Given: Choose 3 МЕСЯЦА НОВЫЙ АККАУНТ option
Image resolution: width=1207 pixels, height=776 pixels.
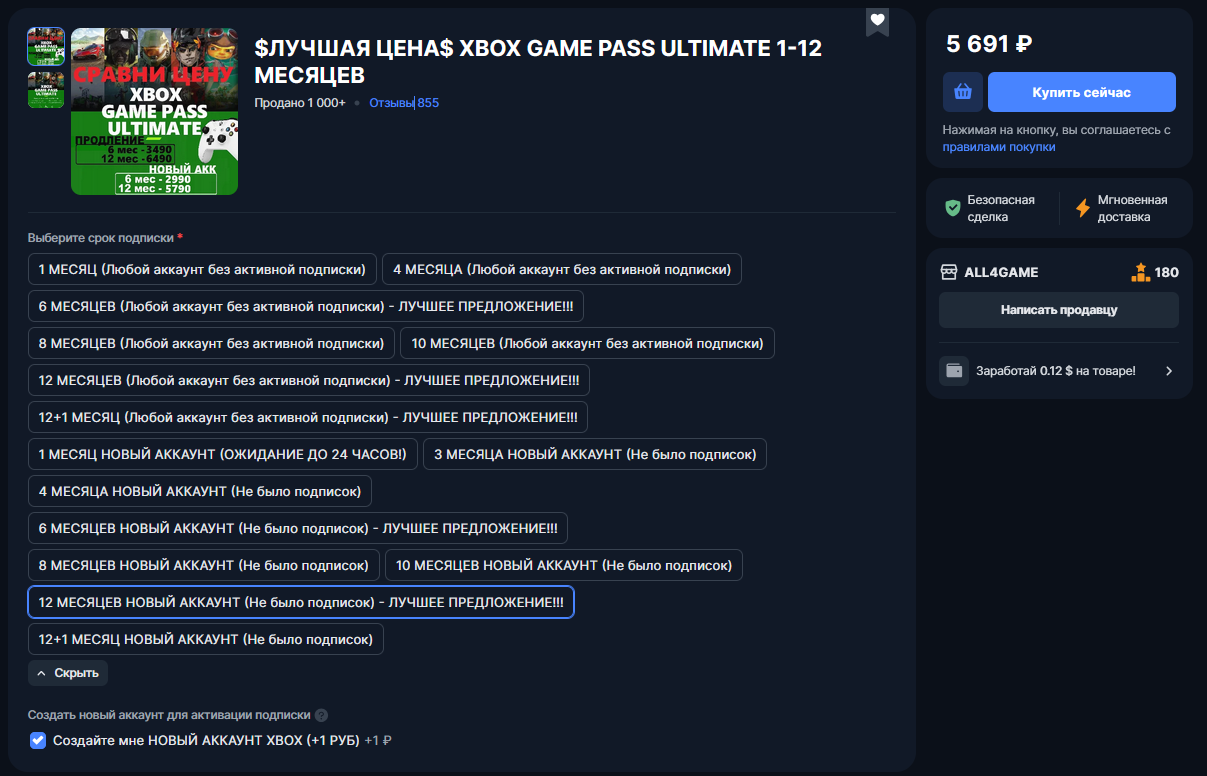Looking at the screenshot, I should pyautogui.click(x=595, y=454).
